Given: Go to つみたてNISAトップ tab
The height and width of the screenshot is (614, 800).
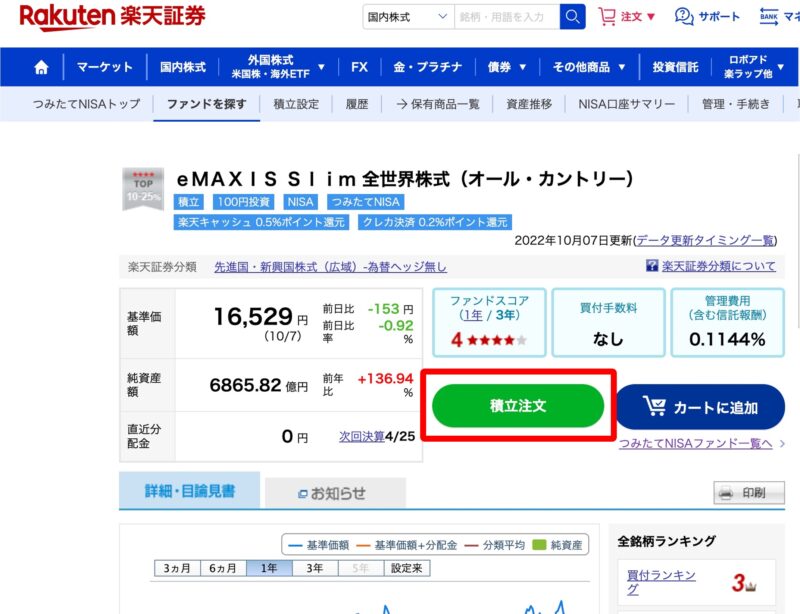Looking at the screenshot, I should tap(86, 104).
